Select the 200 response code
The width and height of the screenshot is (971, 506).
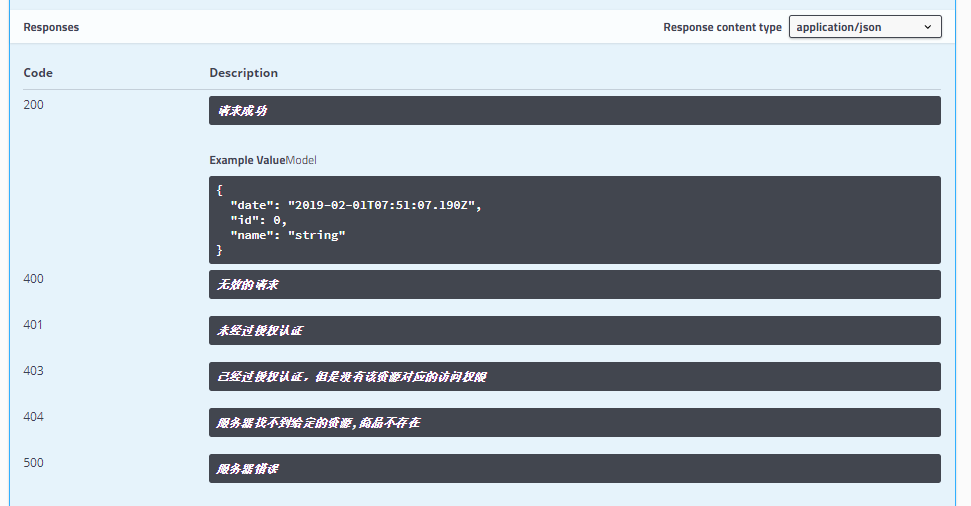click(34, 105)
